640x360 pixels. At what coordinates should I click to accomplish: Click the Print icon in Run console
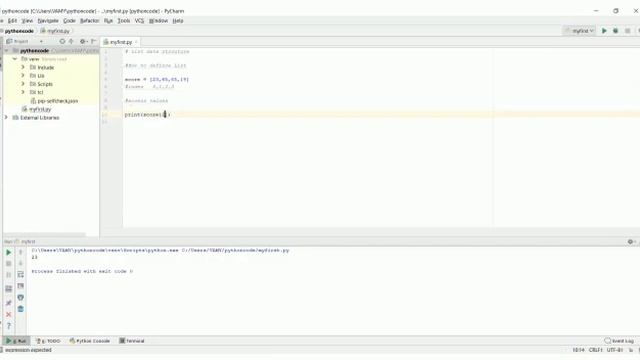20,298
